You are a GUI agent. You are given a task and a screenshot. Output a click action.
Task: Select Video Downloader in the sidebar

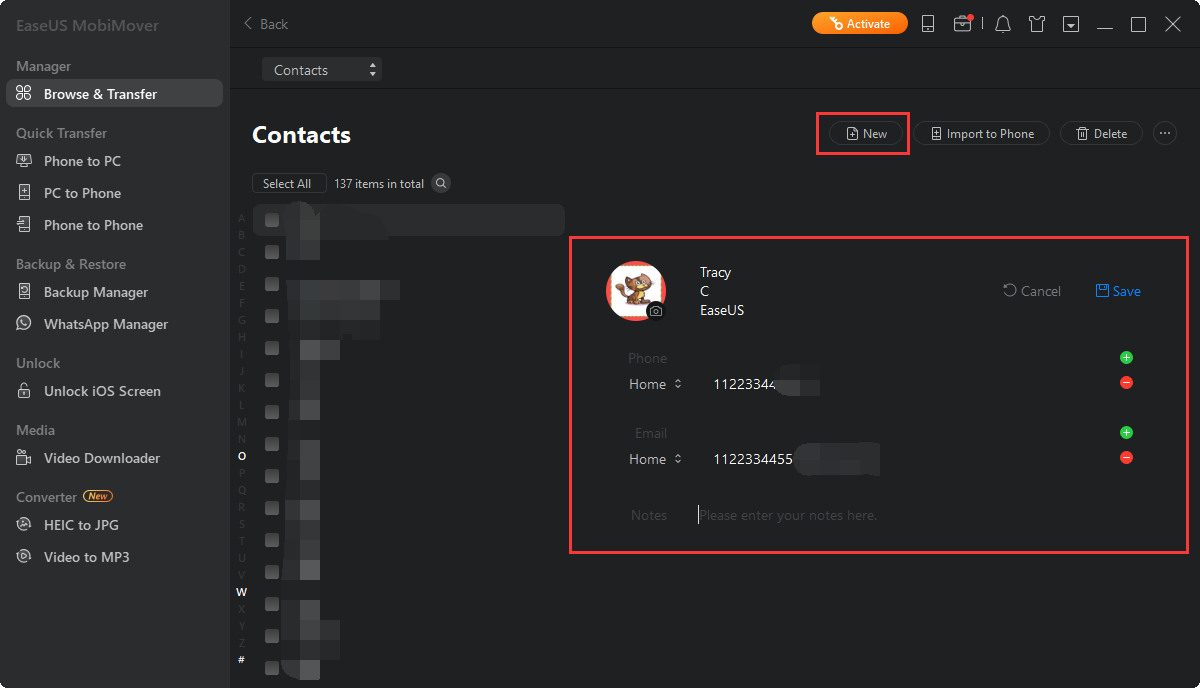pos(101,458)
